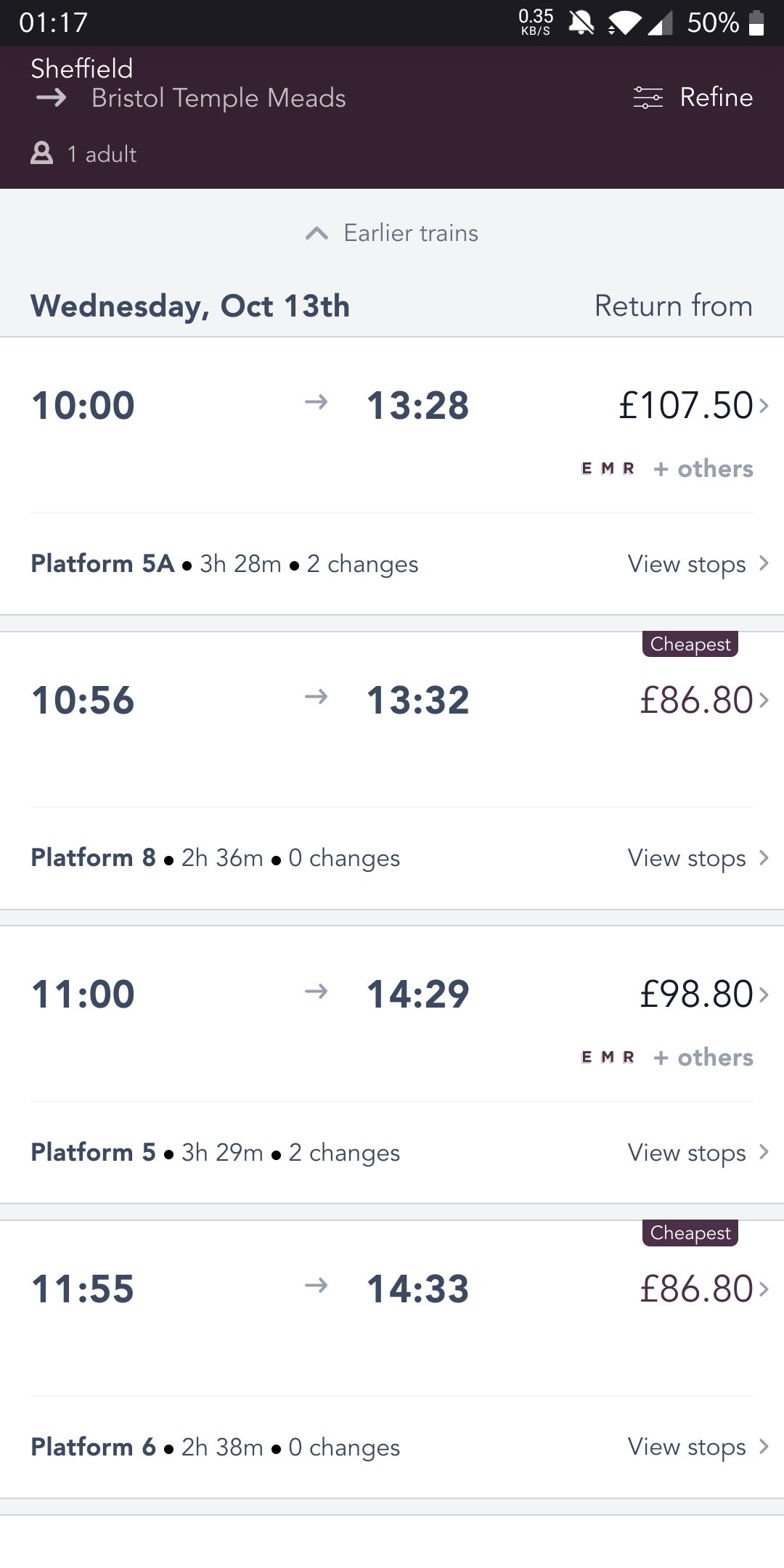The height and width of the screenshot is (1568, 784).
Task: Tap the Sheffield origin station
Action: [x=82, y=69]
